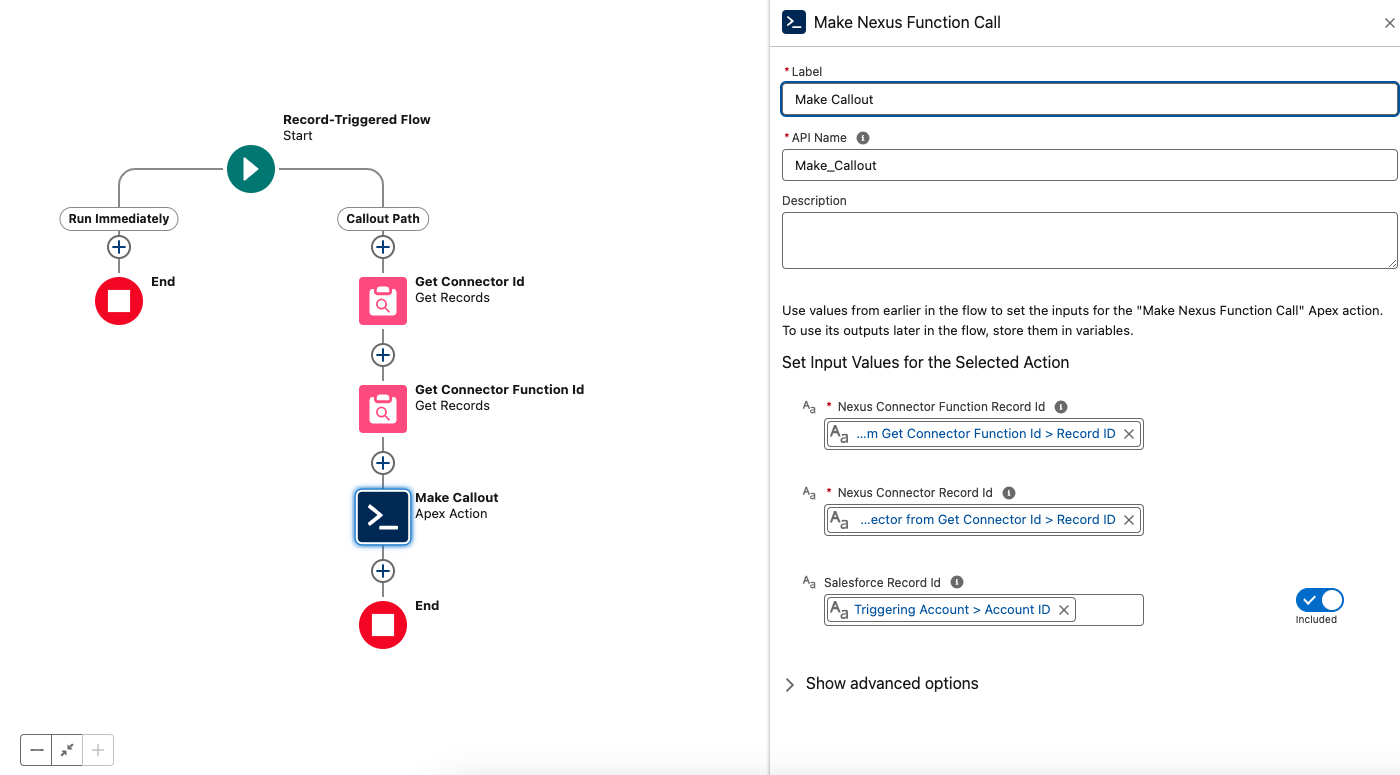Click the 'Get Connector Id' node label
Screen dimensions: 1400x775
(470, 282)
